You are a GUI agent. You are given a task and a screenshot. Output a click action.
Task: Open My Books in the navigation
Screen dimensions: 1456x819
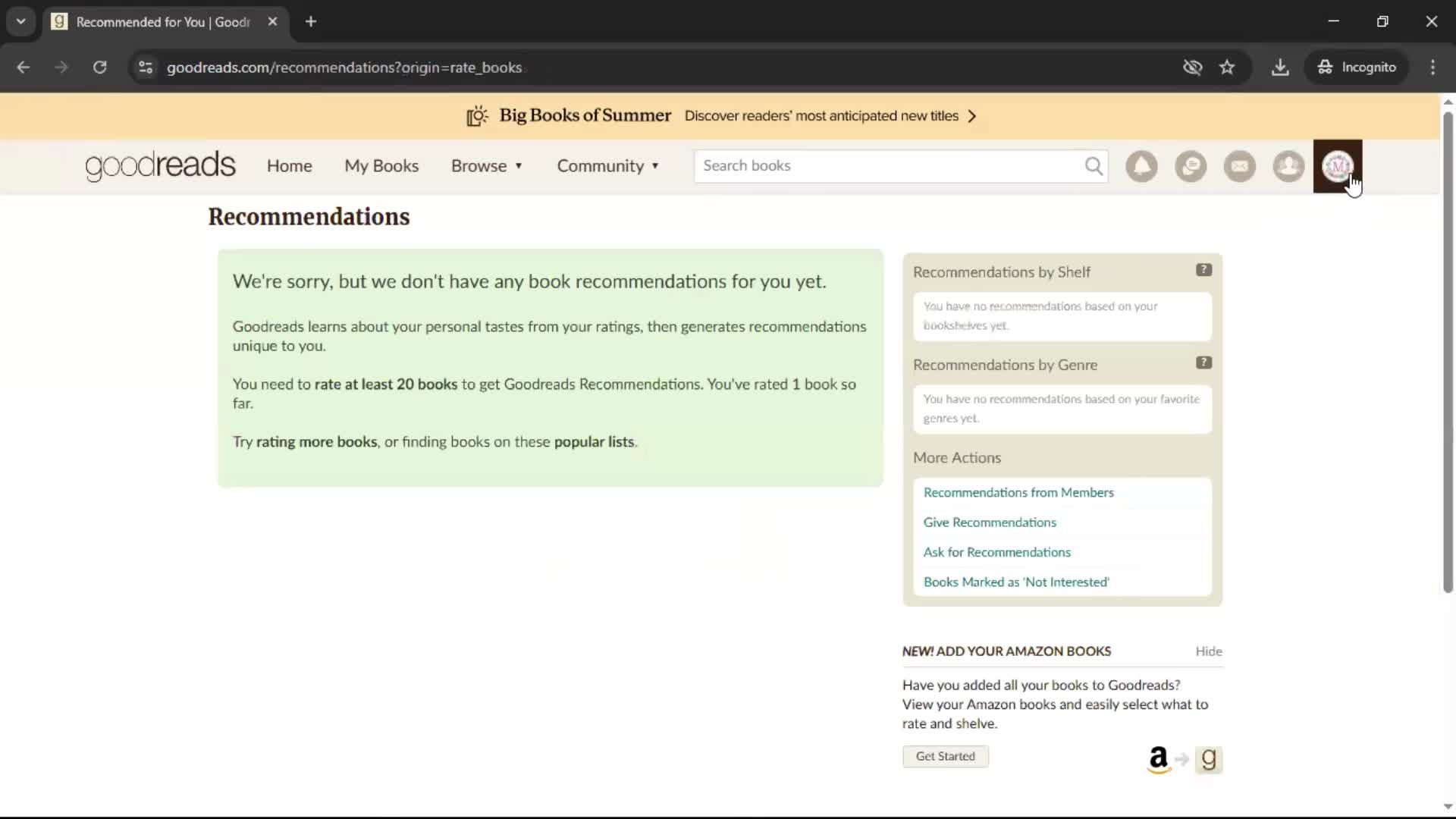(381, 166)
